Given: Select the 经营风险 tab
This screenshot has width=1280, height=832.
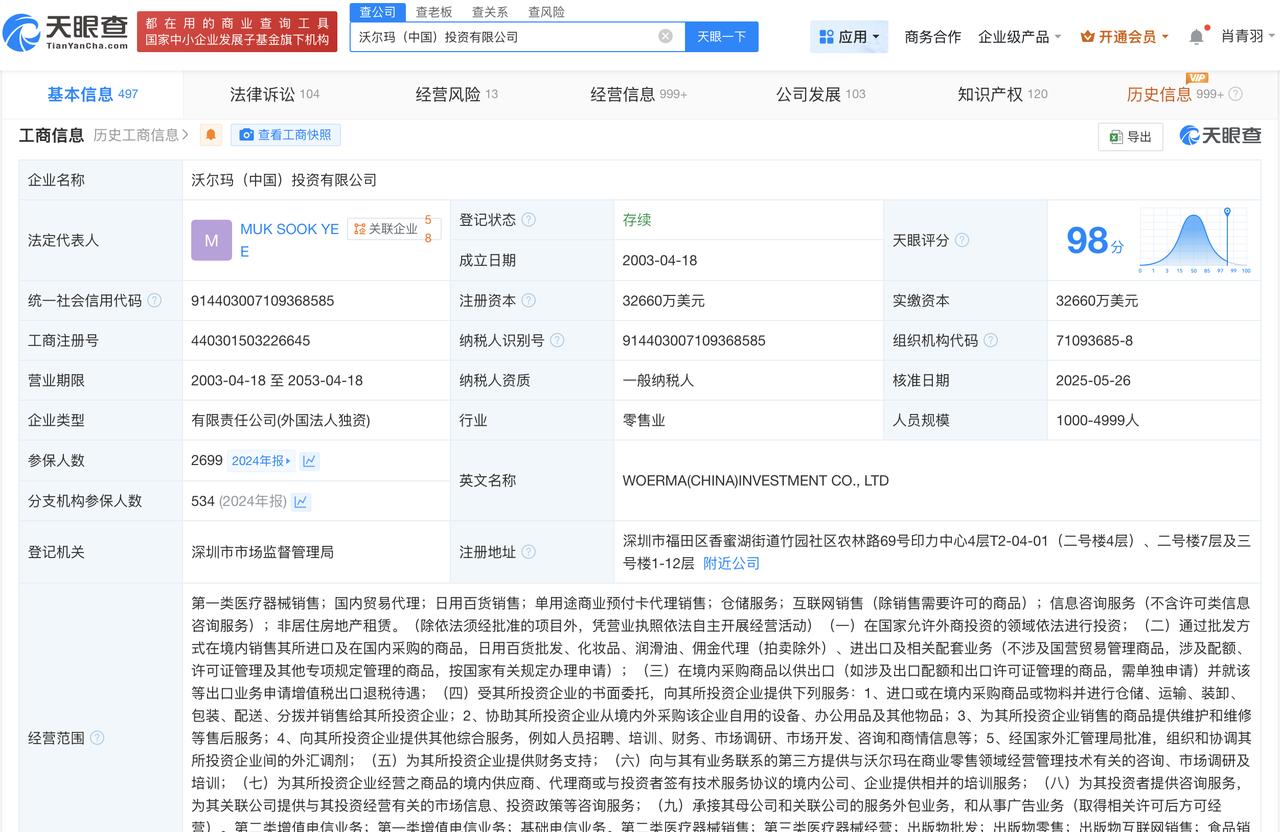Looking at the screenshot, I should [456, 94].
